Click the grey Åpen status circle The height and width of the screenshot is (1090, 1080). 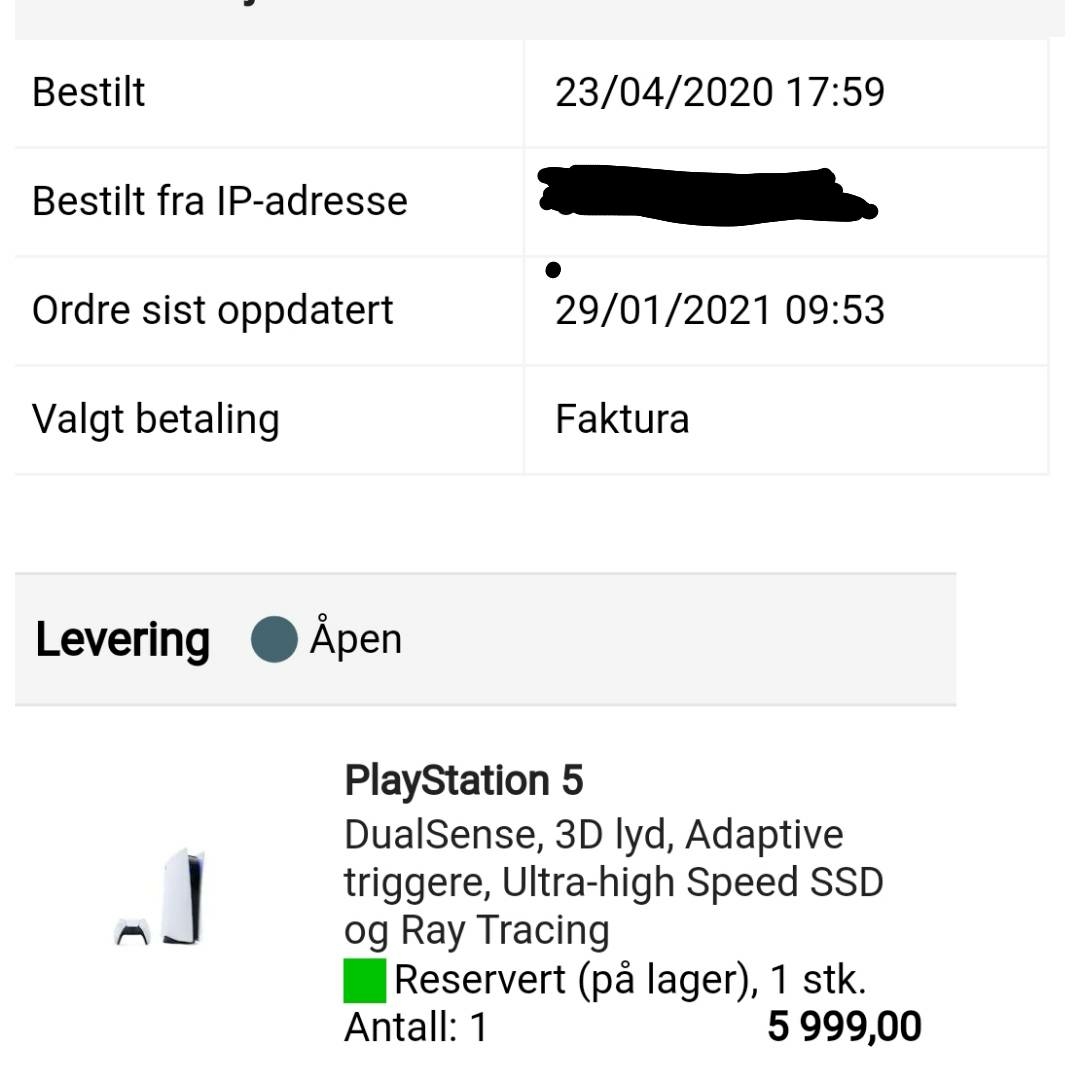tap(275, 639)
